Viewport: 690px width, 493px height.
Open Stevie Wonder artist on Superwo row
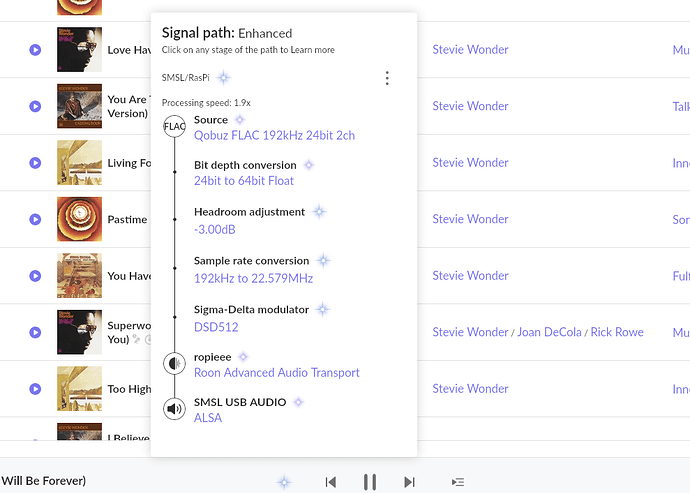pyautogui.click(x=470, y=332)
